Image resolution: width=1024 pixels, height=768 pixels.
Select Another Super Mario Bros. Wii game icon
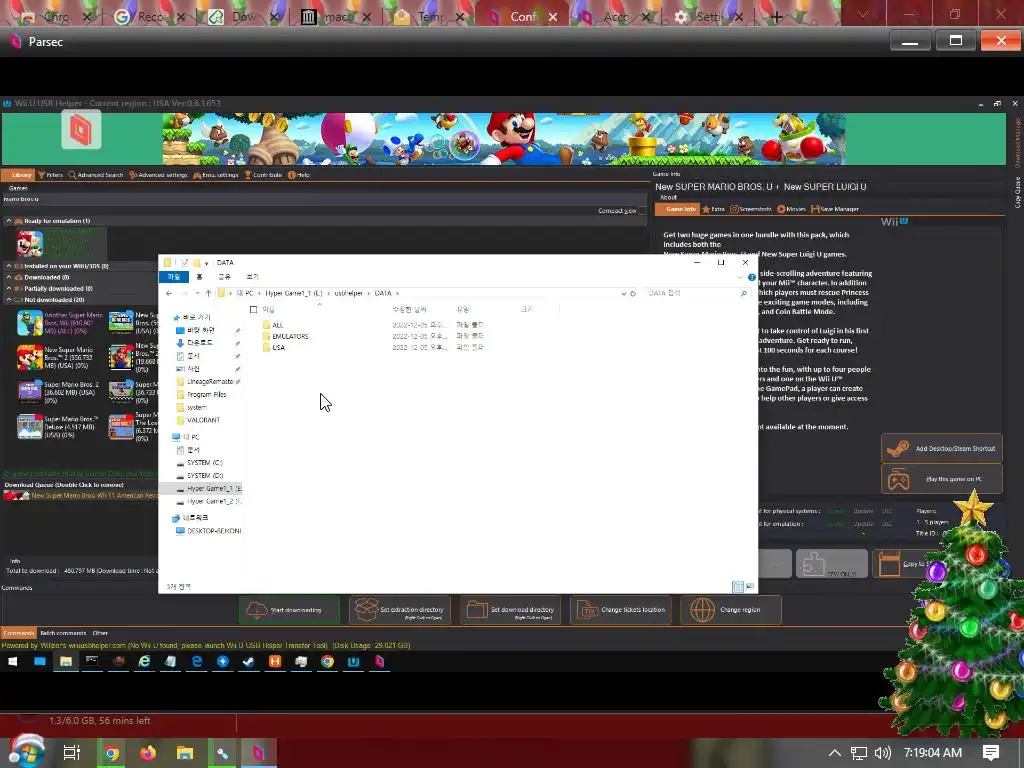click(29, 323)
